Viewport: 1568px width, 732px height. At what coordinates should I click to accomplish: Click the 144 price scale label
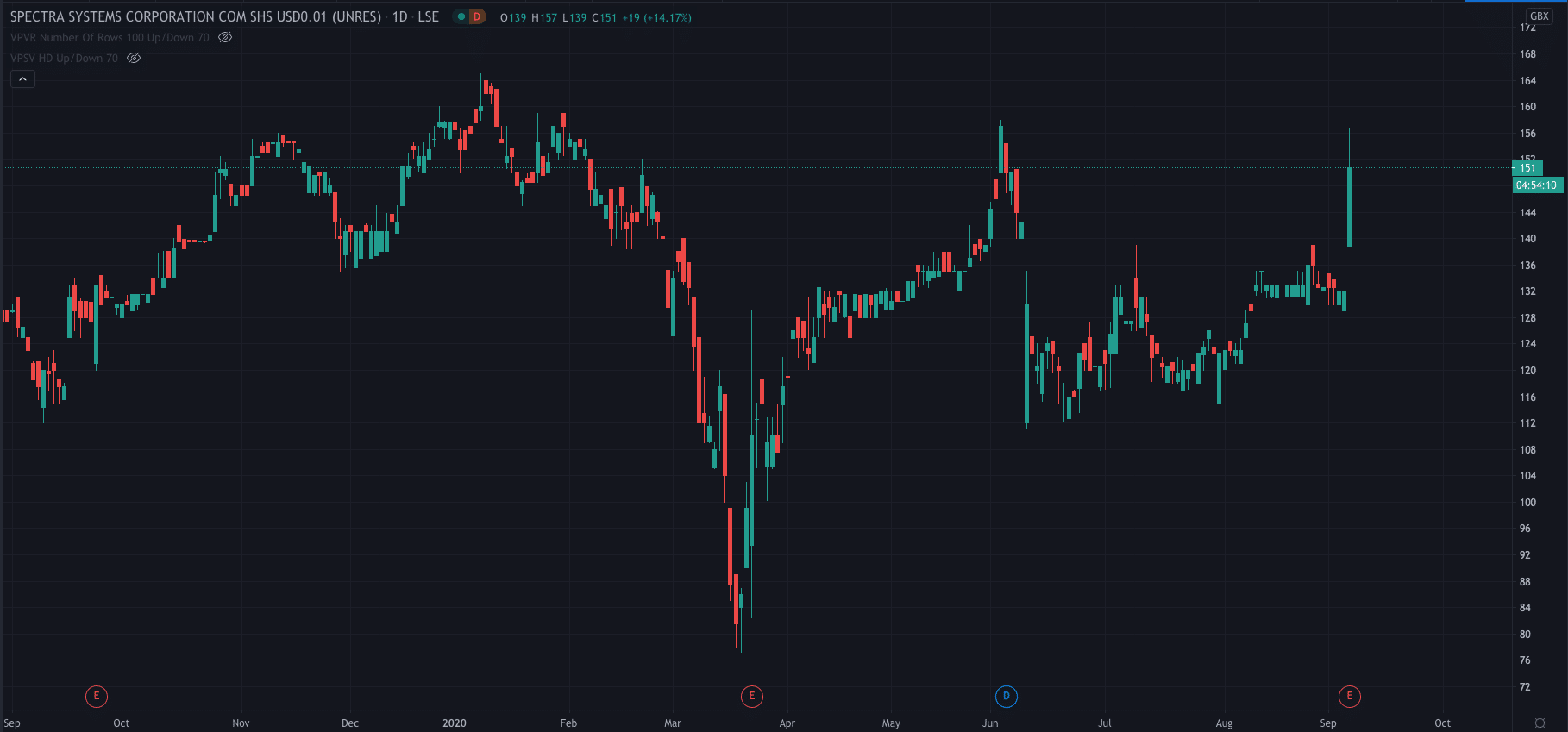coord(1527,212)
